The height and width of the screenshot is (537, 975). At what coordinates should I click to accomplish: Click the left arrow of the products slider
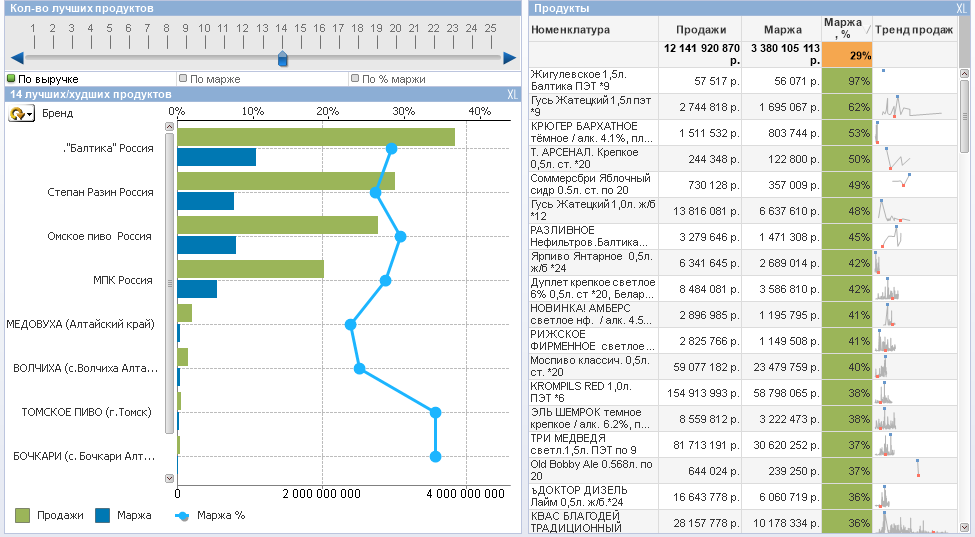click(17, 58)
